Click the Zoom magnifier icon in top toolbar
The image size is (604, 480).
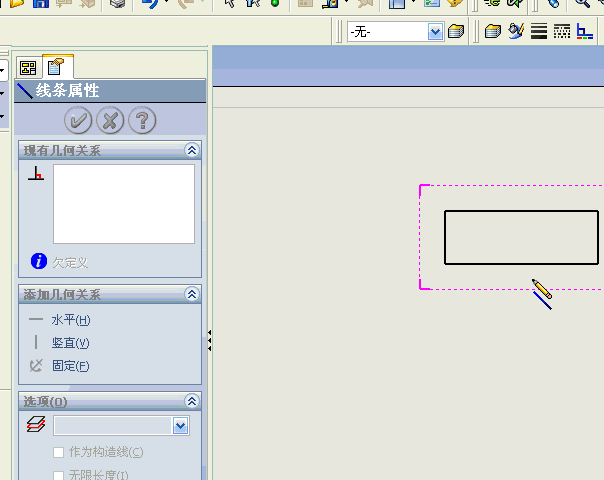pos(582,3)
